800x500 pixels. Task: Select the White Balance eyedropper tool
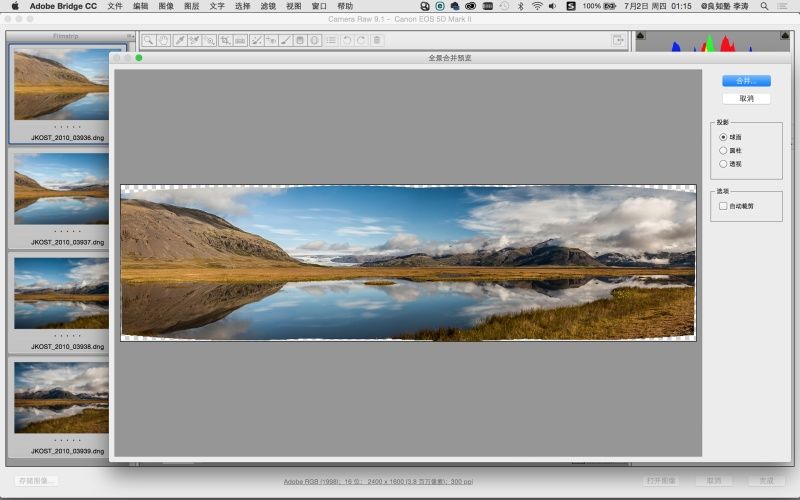pos(179,40)
